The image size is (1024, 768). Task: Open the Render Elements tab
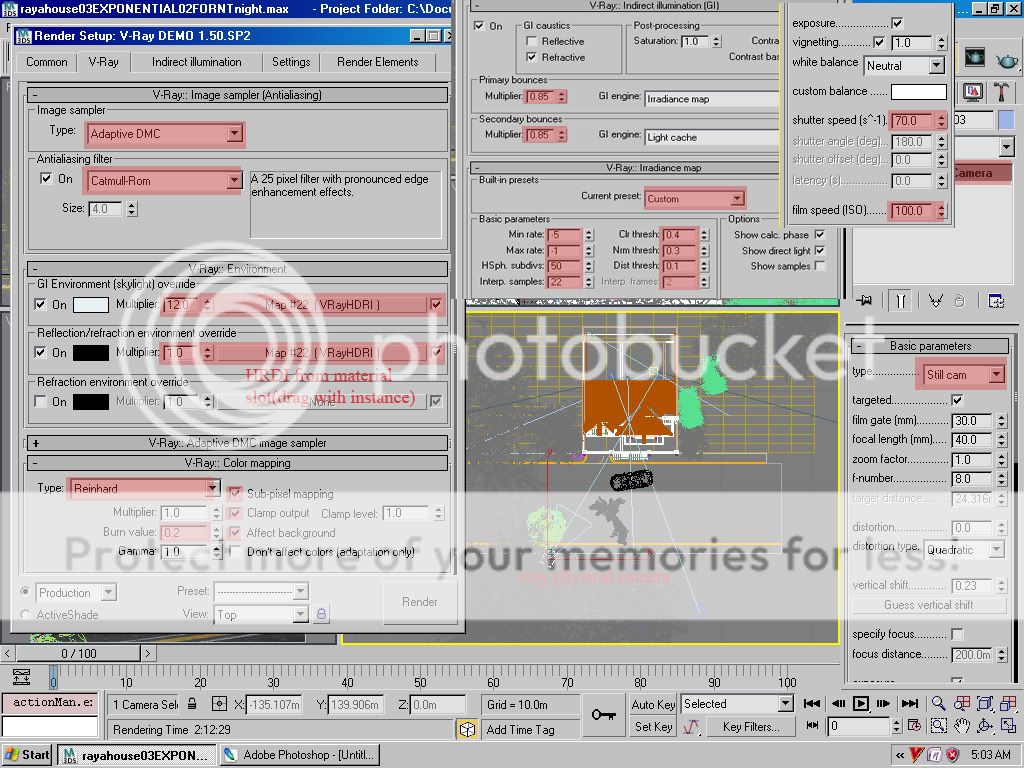tap(377, 62)
